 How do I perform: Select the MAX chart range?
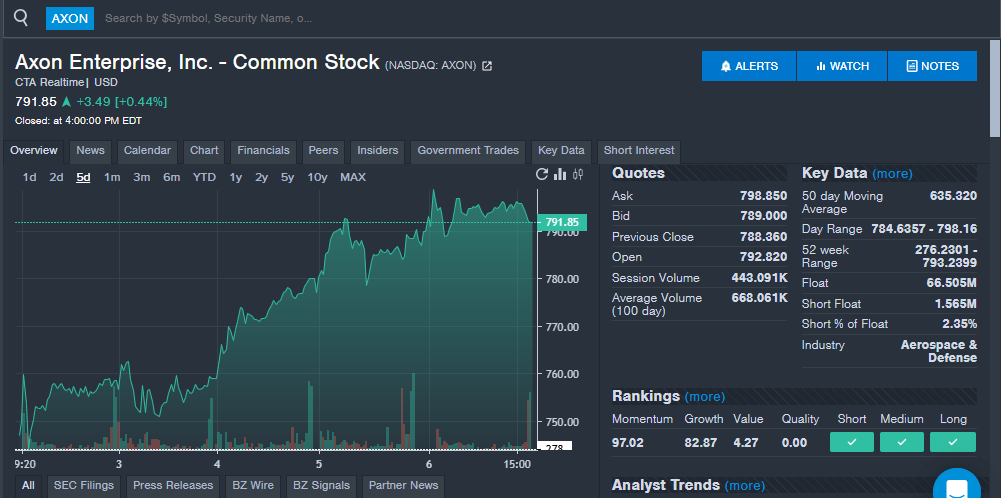353,177
